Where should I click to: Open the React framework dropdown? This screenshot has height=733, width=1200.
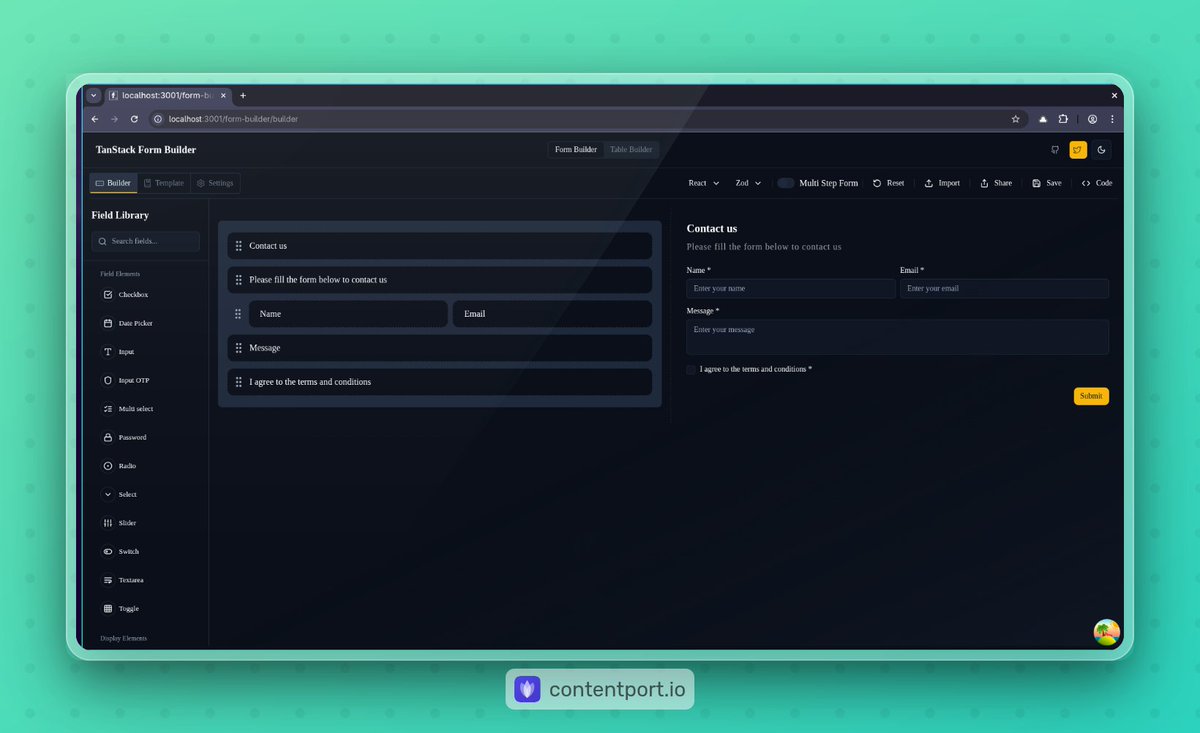pyautogui.click(x=704, y=183)
